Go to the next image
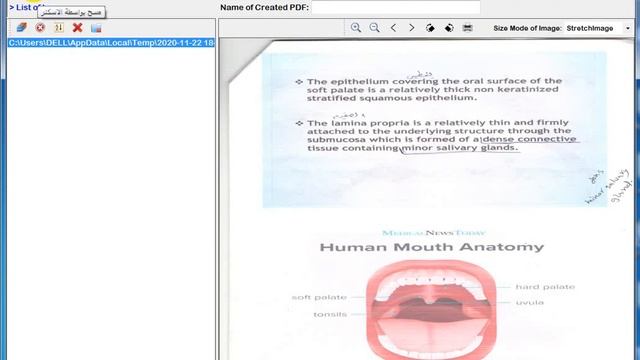Image resolution: width=640 pixels, height=360 pixels. tap(411, 28)
